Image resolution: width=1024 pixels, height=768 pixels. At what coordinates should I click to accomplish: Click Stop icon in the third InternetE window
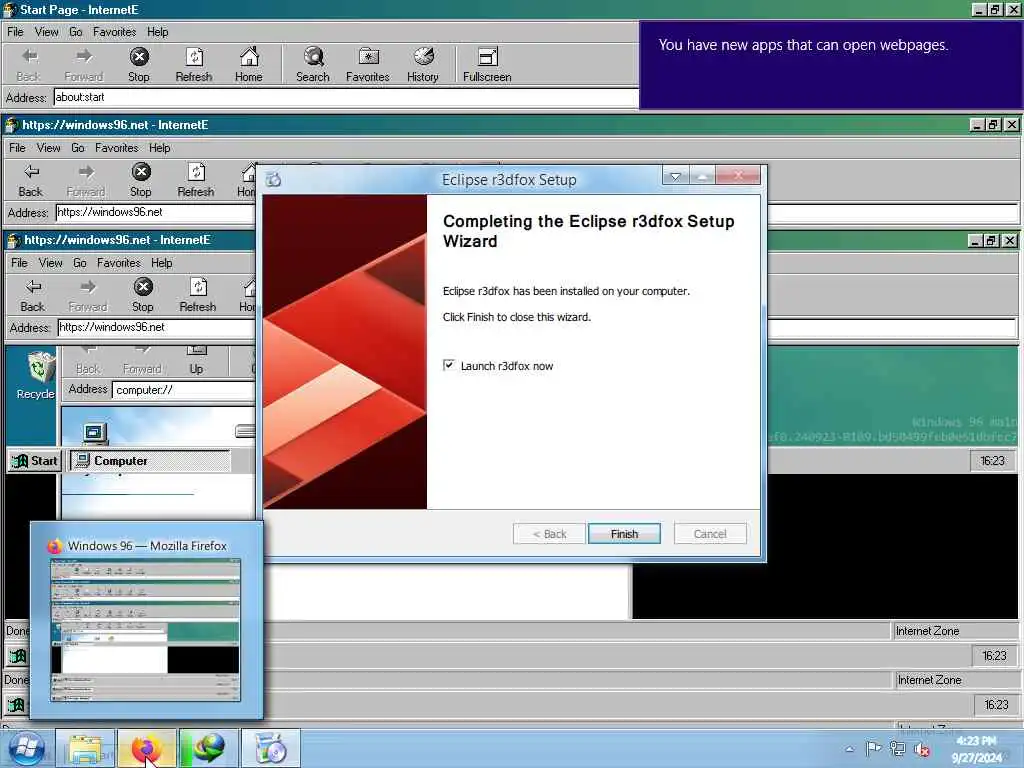point(142,295)
